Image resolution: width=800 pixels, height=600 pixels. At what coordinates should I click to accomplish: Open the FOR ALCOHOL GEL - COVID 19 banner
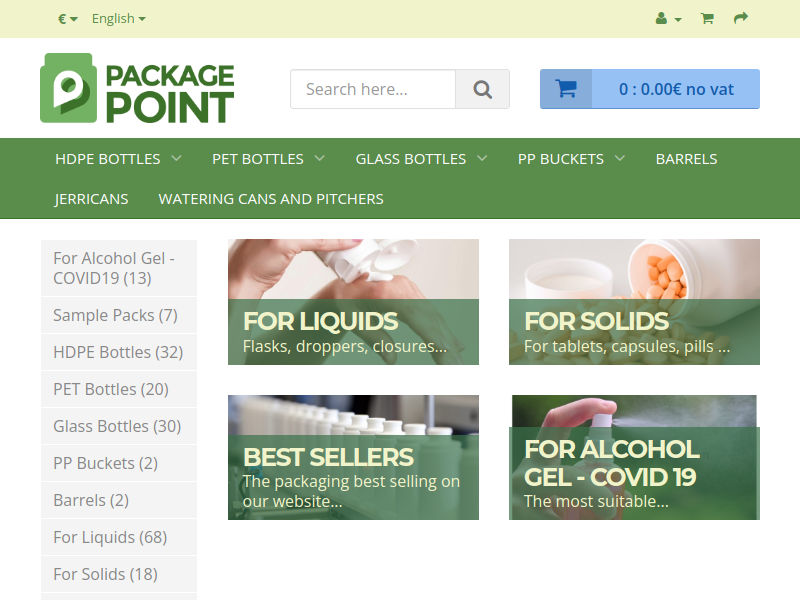coord(634,458)
